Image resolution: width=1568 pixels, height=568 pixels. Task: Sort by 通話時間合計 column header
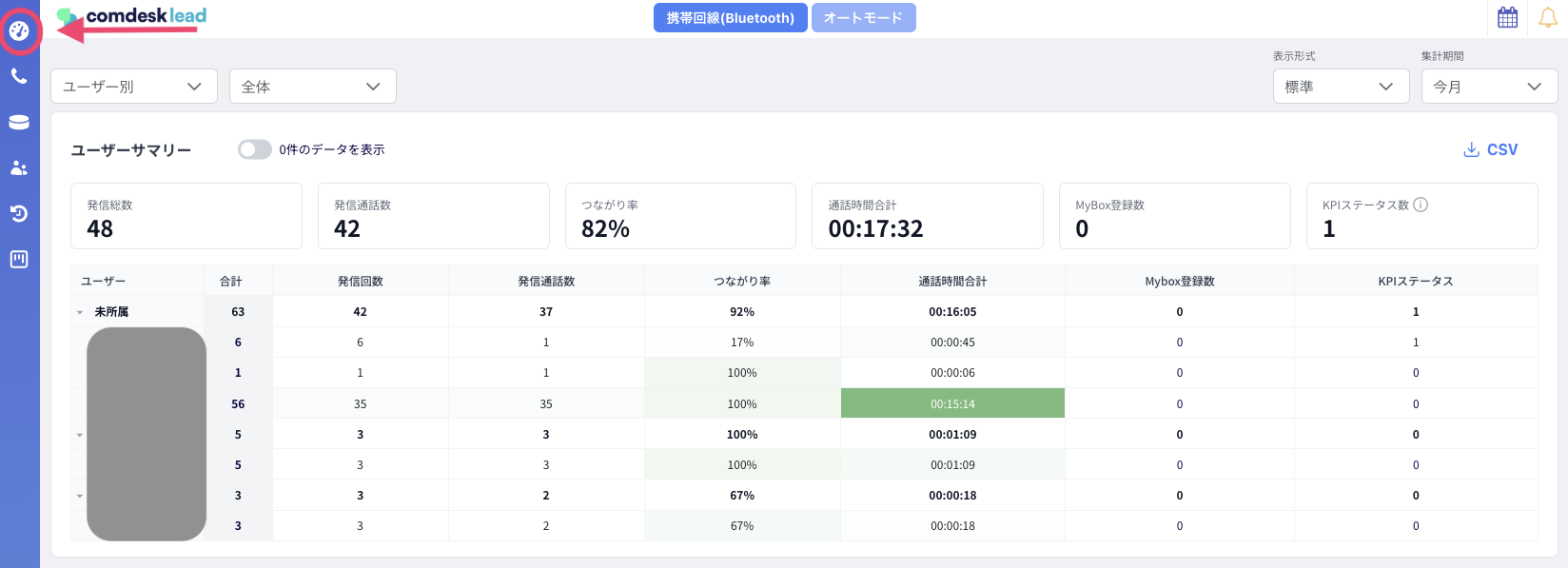click(952, 282)
